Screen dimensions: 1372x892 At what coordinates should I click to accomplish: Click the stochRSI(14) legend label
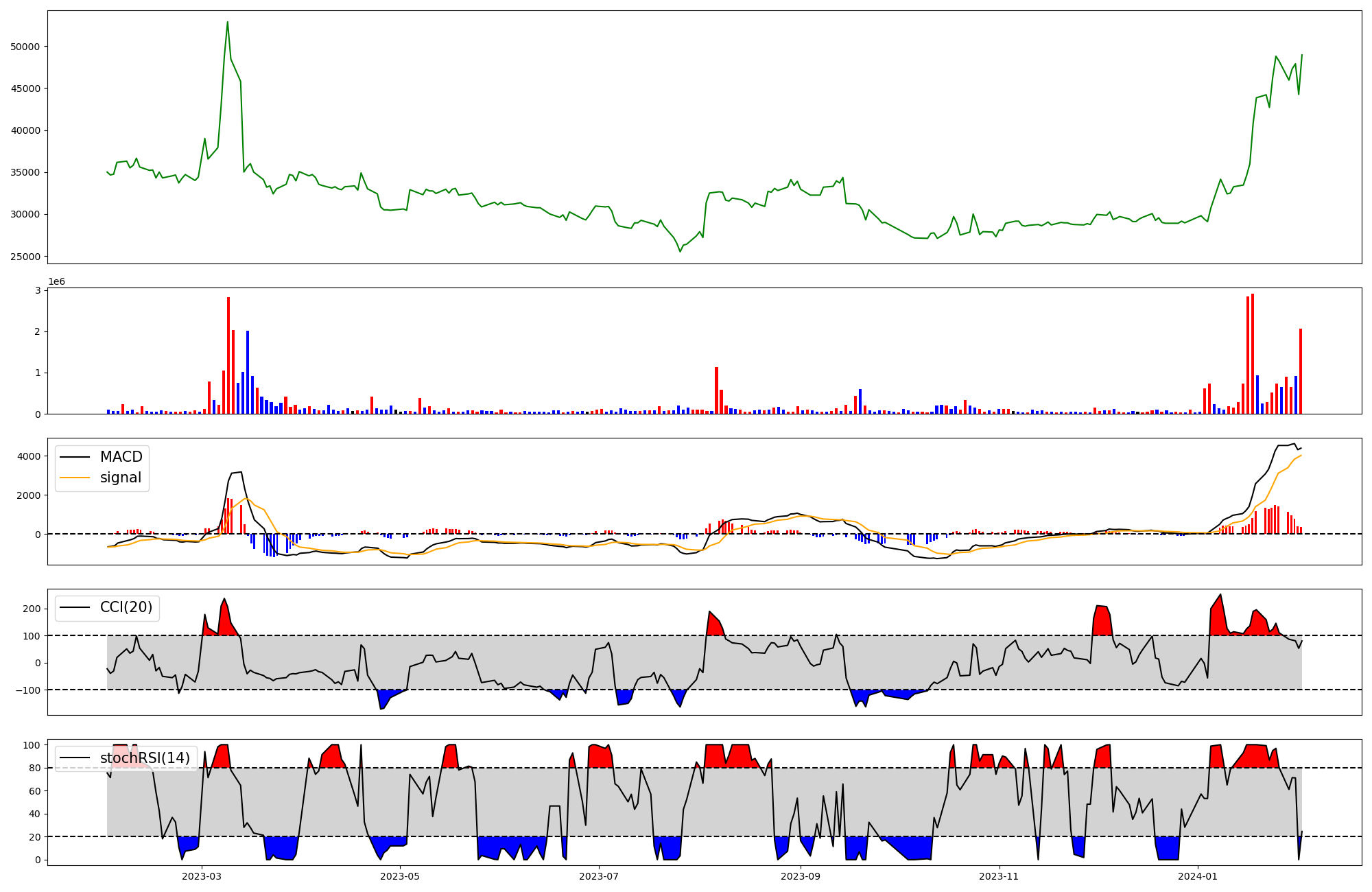point(145,758)
